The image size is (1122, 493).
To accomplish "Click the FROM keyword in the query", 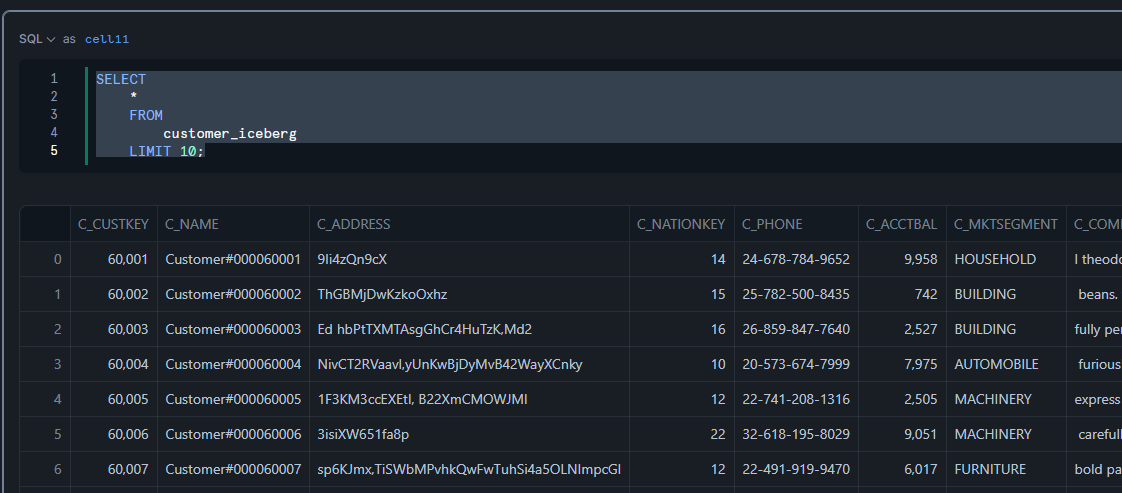I will click(x=146, y=115).
